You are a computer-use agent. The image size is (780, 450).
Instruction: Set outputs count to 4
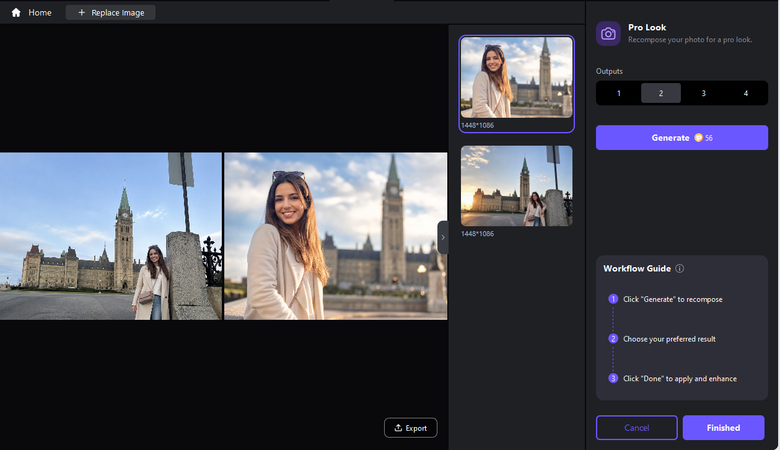pyautogui.click(x=746, y=93)
